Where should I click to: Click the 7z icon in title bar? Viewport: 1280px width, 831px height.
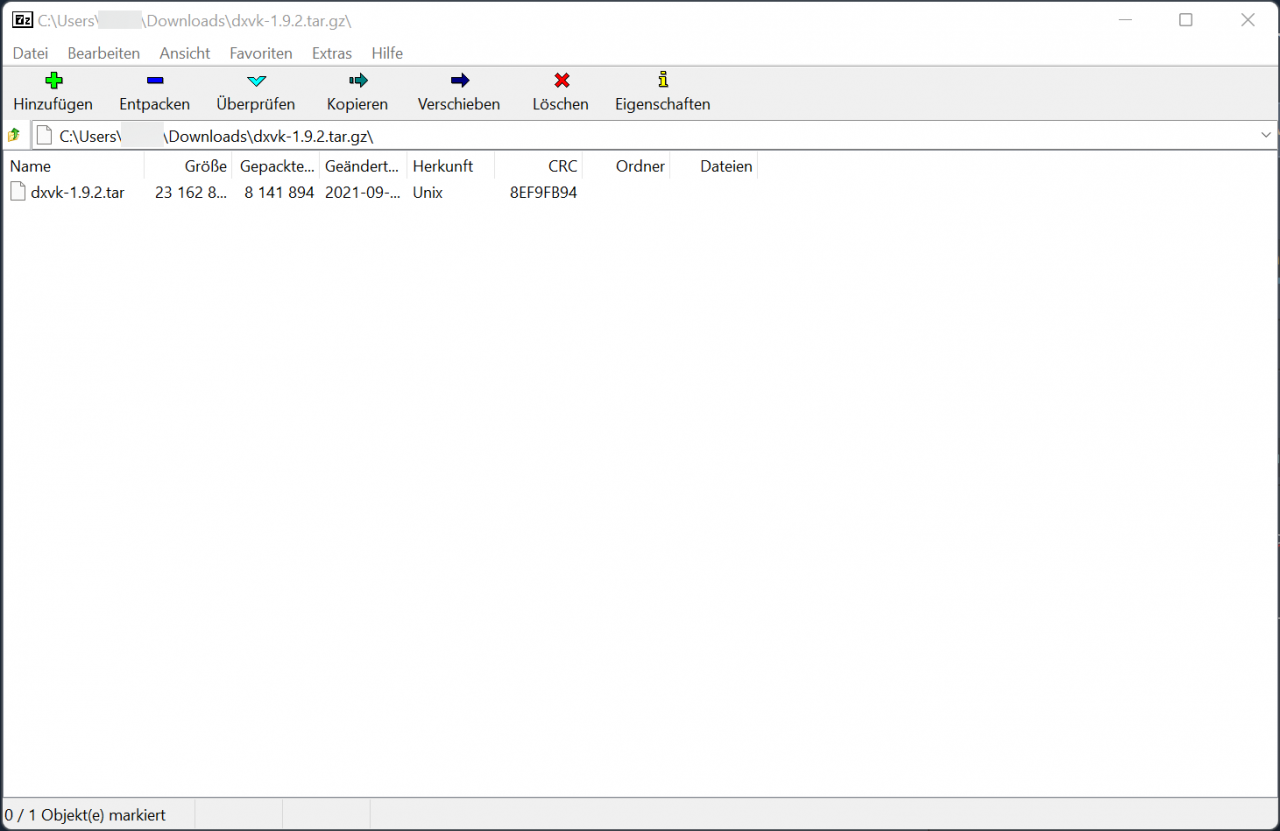click(22, 20)
